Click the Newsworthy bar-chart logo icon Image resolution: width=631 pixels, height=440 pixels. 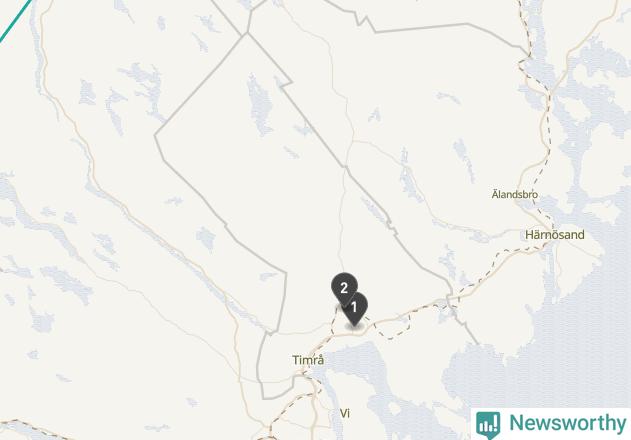pyautogui.click(x=488, y=425)
